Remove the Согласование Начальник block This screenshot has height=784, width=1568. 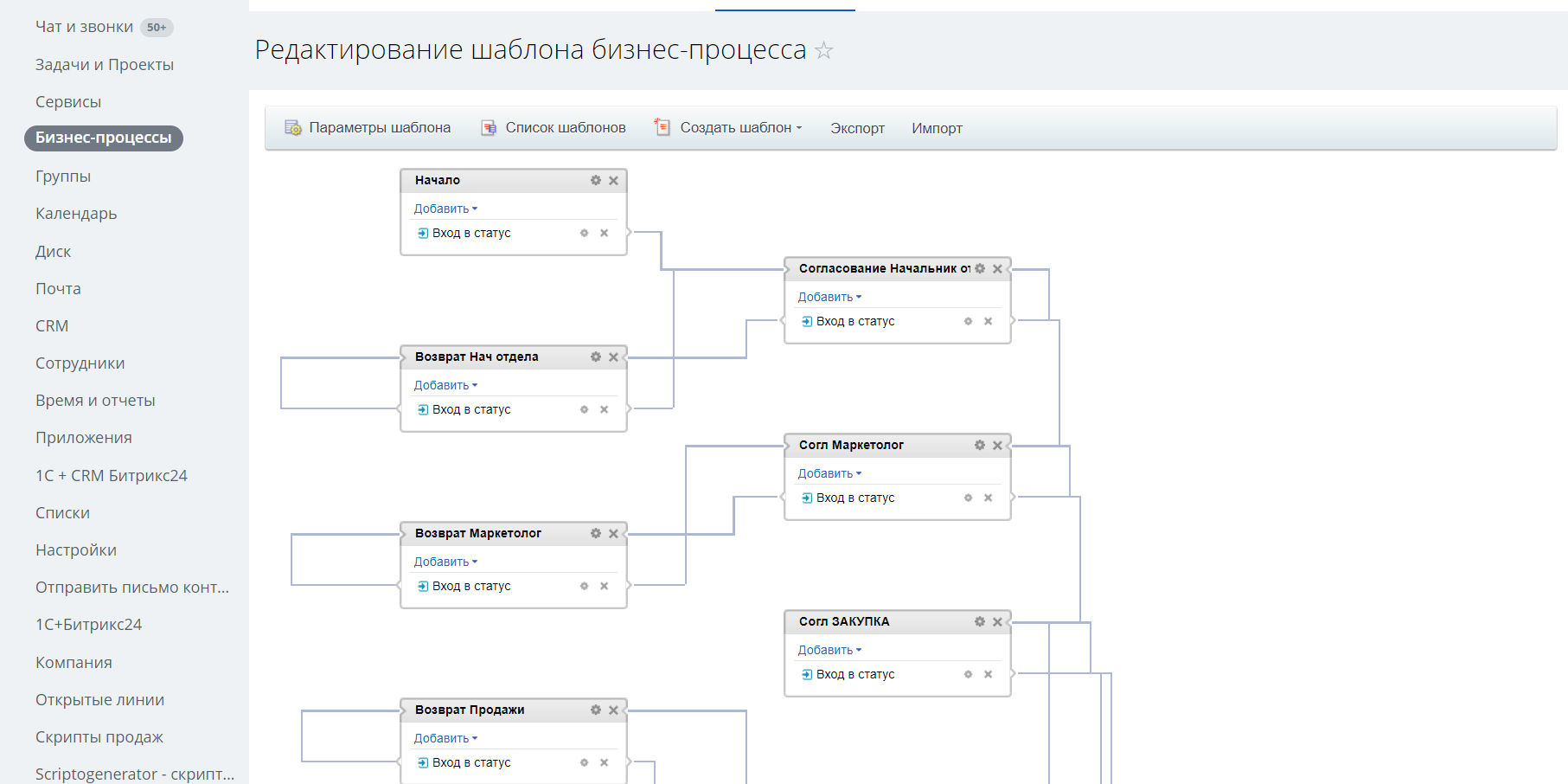click(x=997, y=268)
